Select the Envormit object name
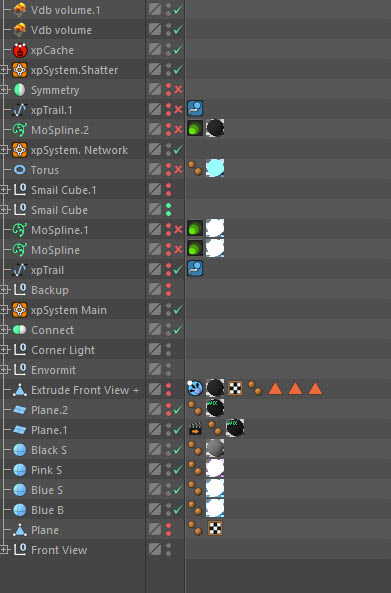Image resolution: width=391 pixels, height=593 pixels. (53, 370)
